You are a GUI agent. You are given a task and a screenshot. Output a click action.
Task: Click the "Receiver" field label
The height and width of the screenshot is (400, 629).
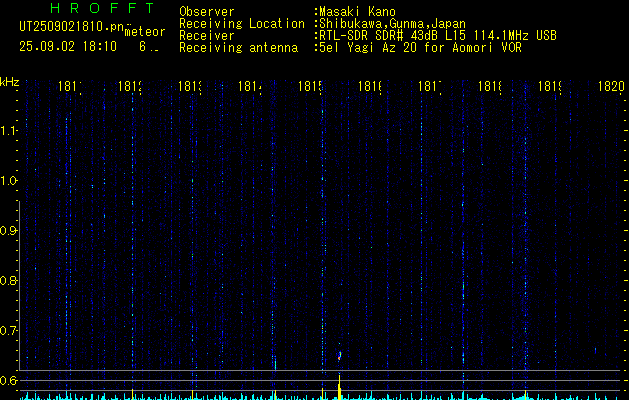pos(207,36)
